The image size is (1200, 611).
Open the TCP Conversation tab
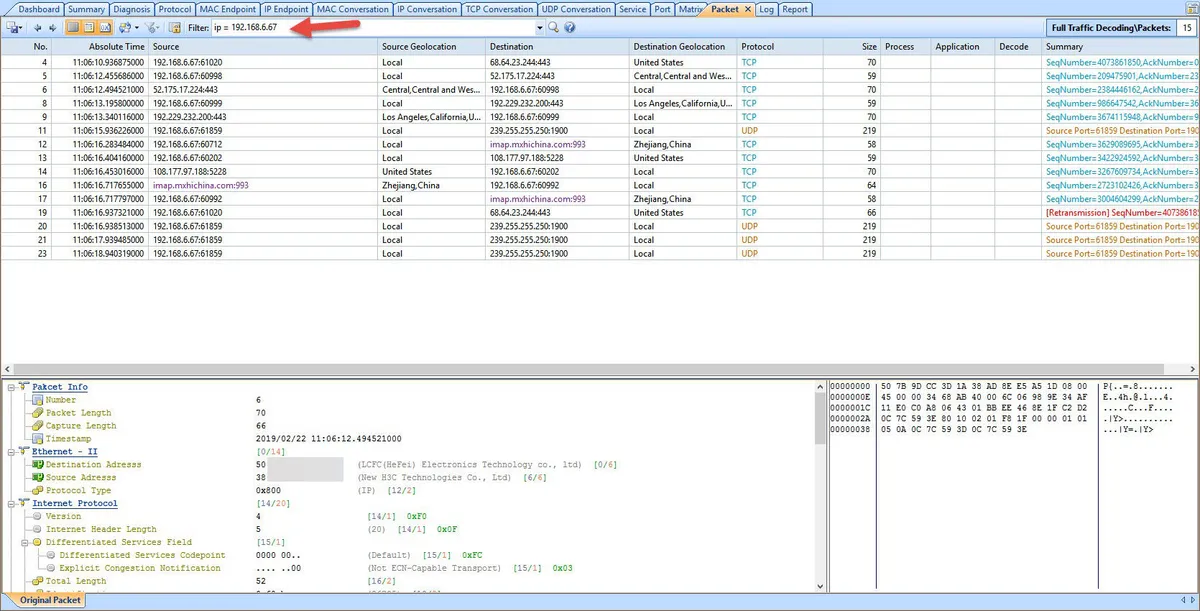[x=499, y=9]
